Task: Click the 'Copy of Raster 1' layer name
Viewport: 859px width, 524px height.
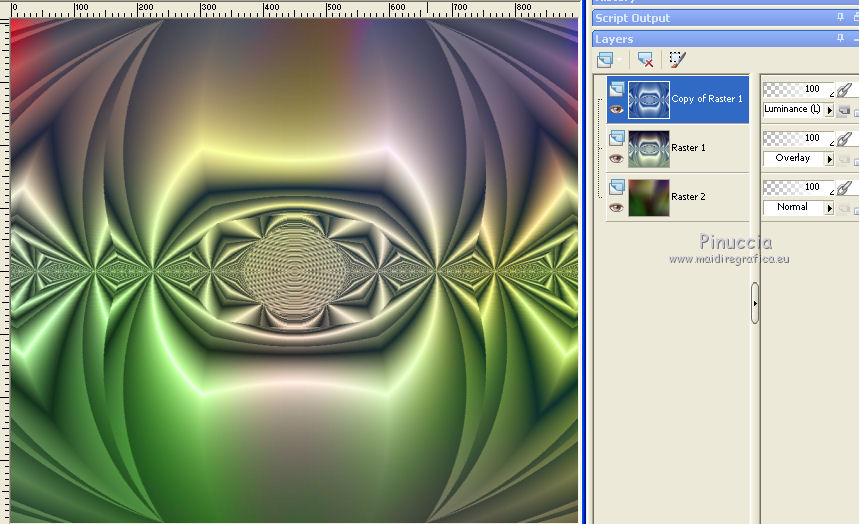Action: point(707,99)
